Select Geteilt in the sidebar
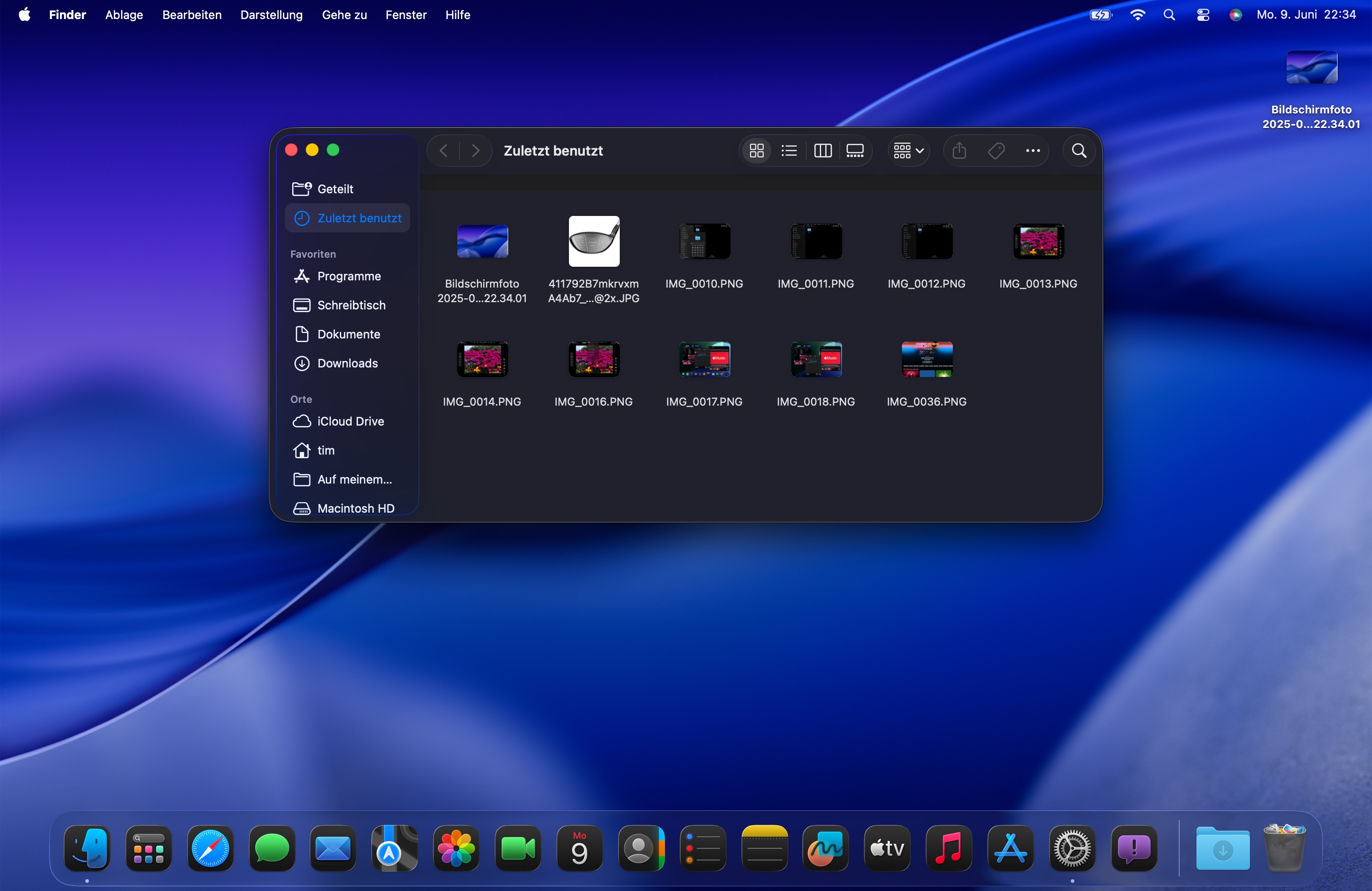 [x=348, y=189]
